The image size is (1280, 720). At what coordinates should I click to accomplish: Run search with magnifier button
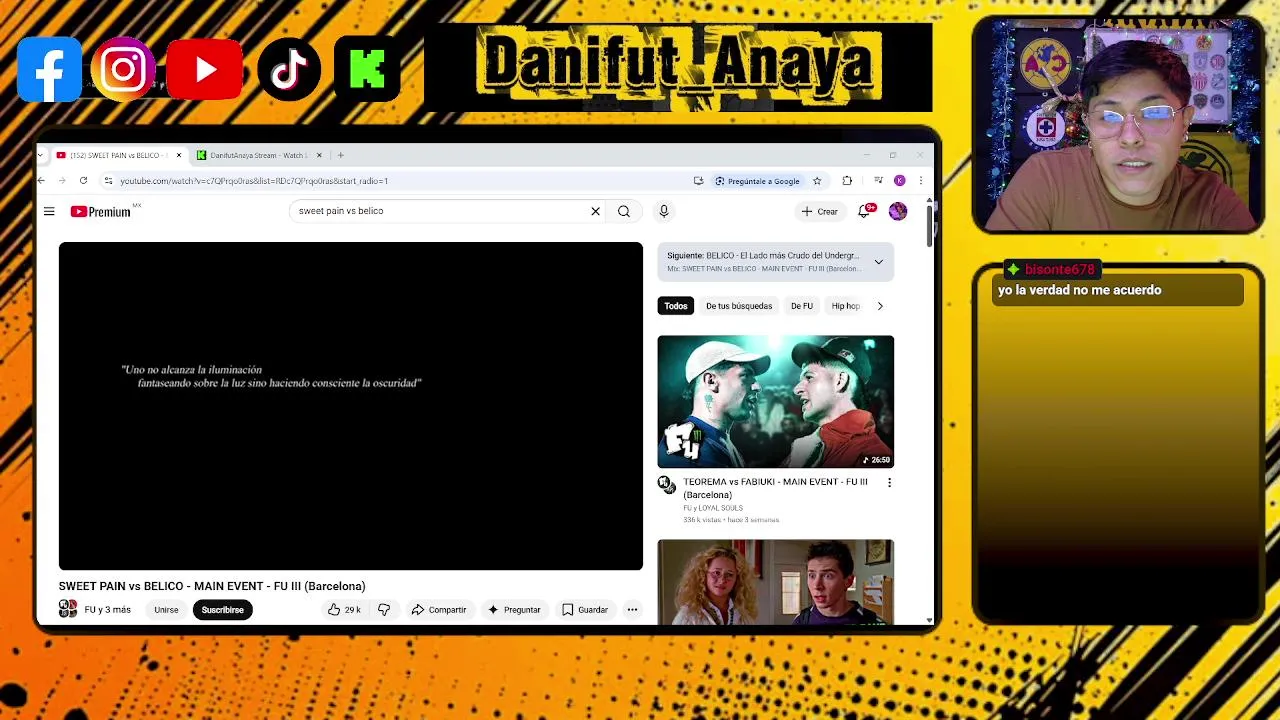pyautogui.click(x=624, y=211)
